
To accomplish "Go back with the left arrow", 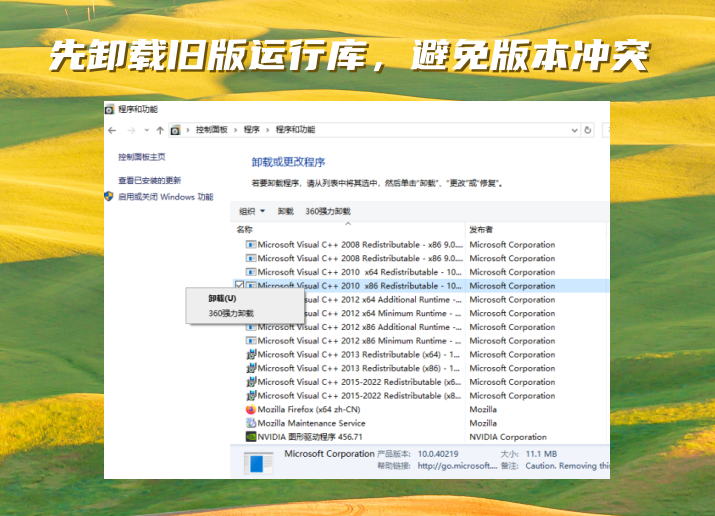I will (x=112, y=130).
